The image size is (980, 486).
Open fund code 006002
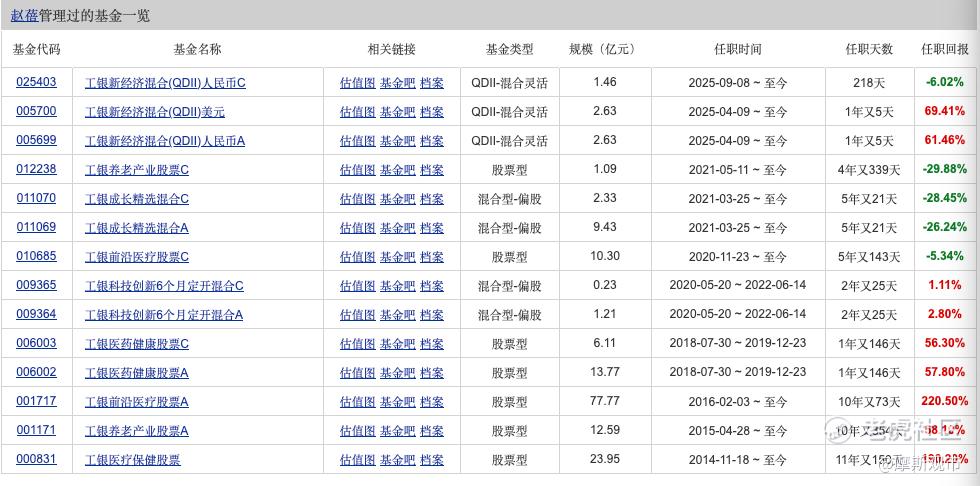[x=36, y=372]
